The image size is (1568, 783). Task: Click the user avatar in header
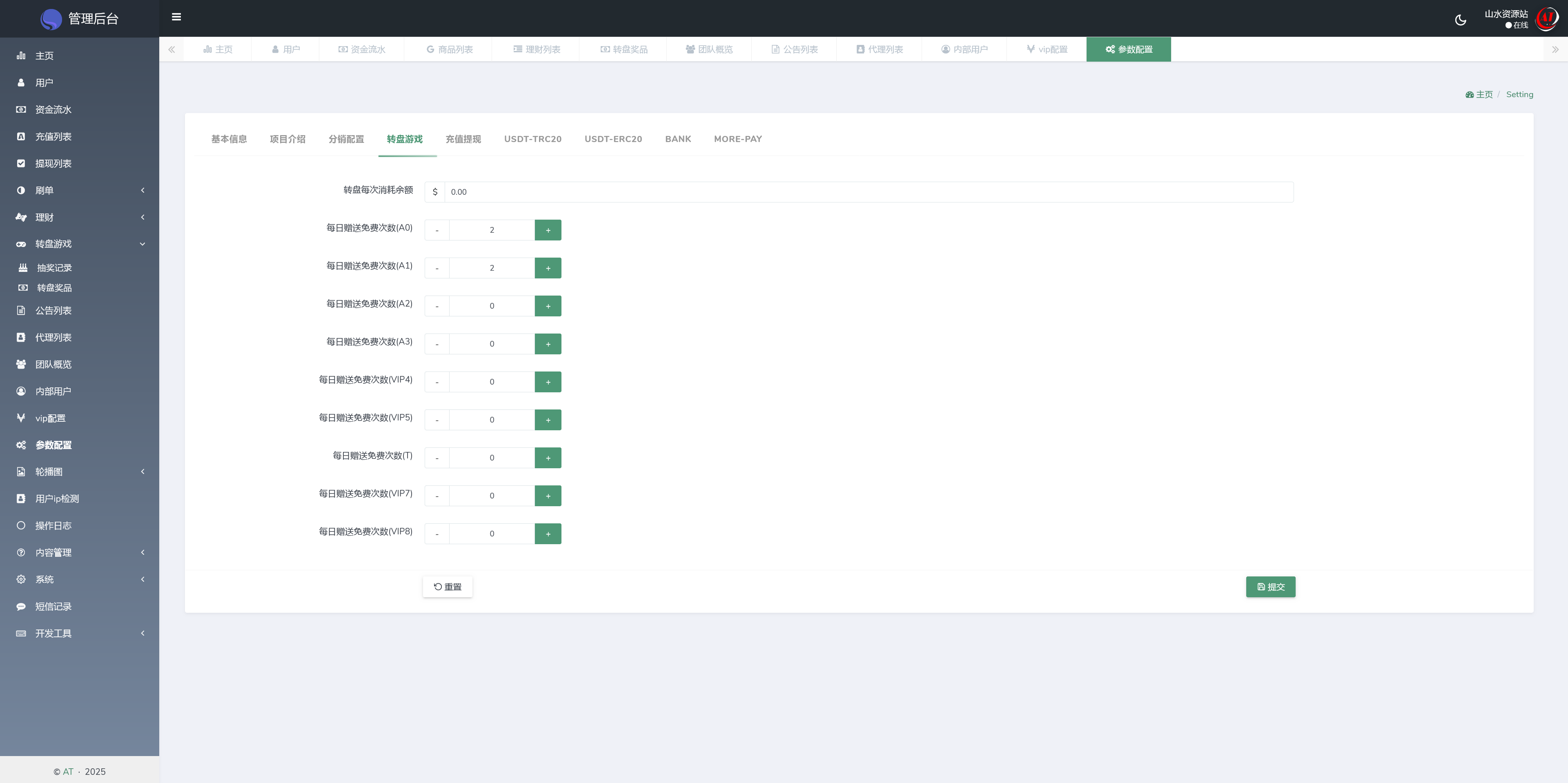(1547, 19)
